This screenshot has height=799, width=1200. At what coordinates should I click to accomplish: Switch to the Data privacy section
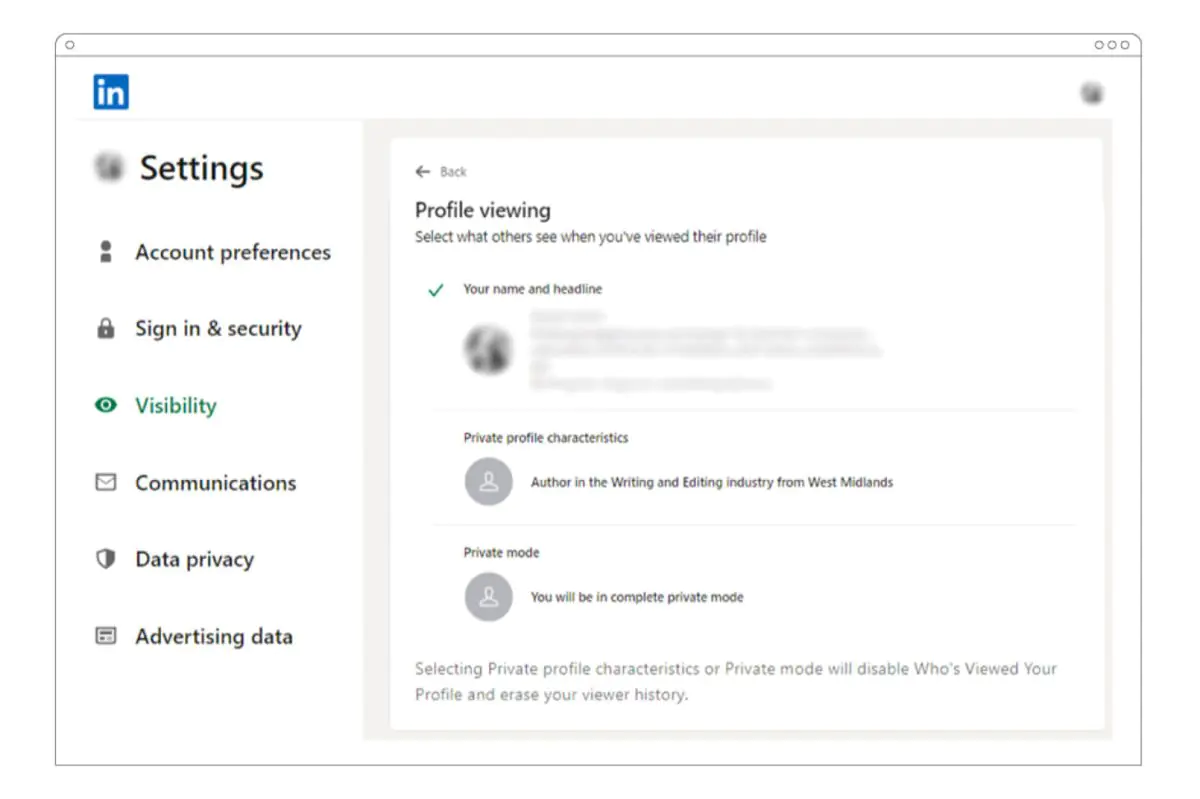(x=193, y=560)
